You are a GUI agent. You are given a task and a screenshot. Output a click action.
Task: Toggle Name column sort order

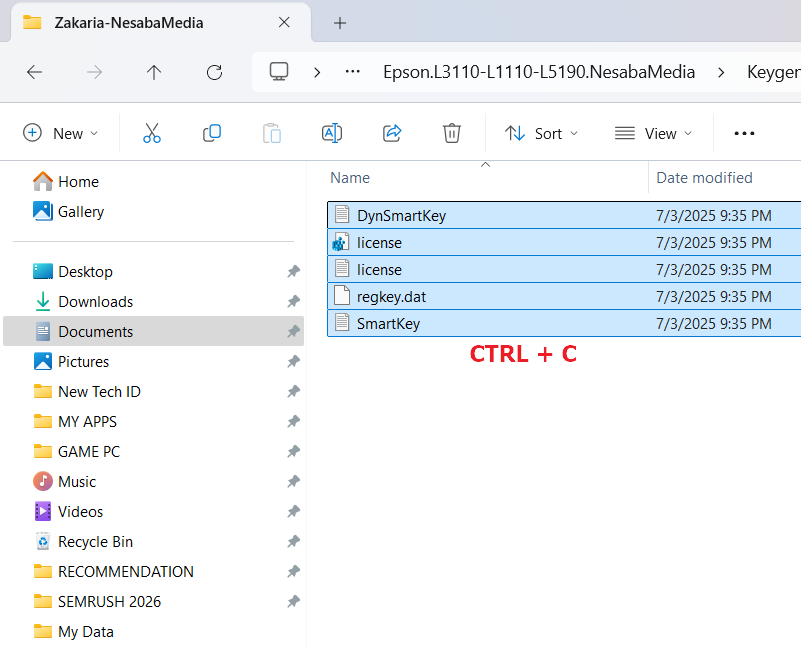click(x=349, y=177)
